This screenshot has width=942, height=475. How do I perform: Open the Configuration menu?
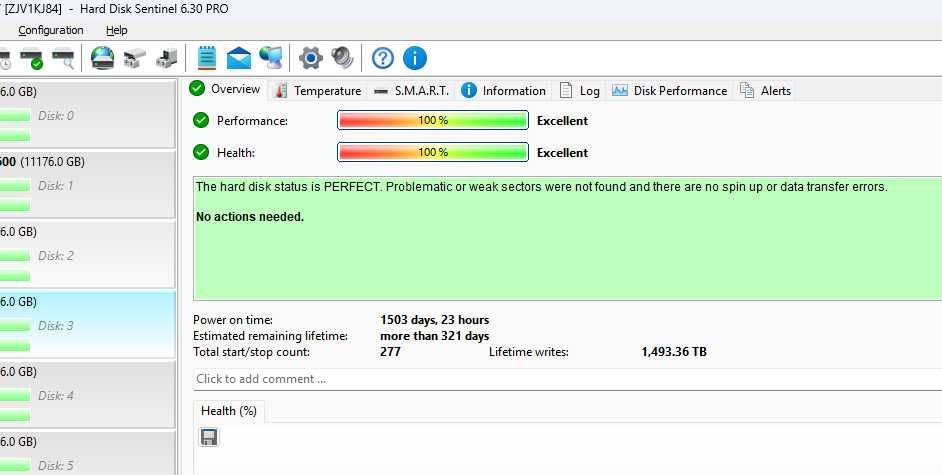(x=51, y=30)
